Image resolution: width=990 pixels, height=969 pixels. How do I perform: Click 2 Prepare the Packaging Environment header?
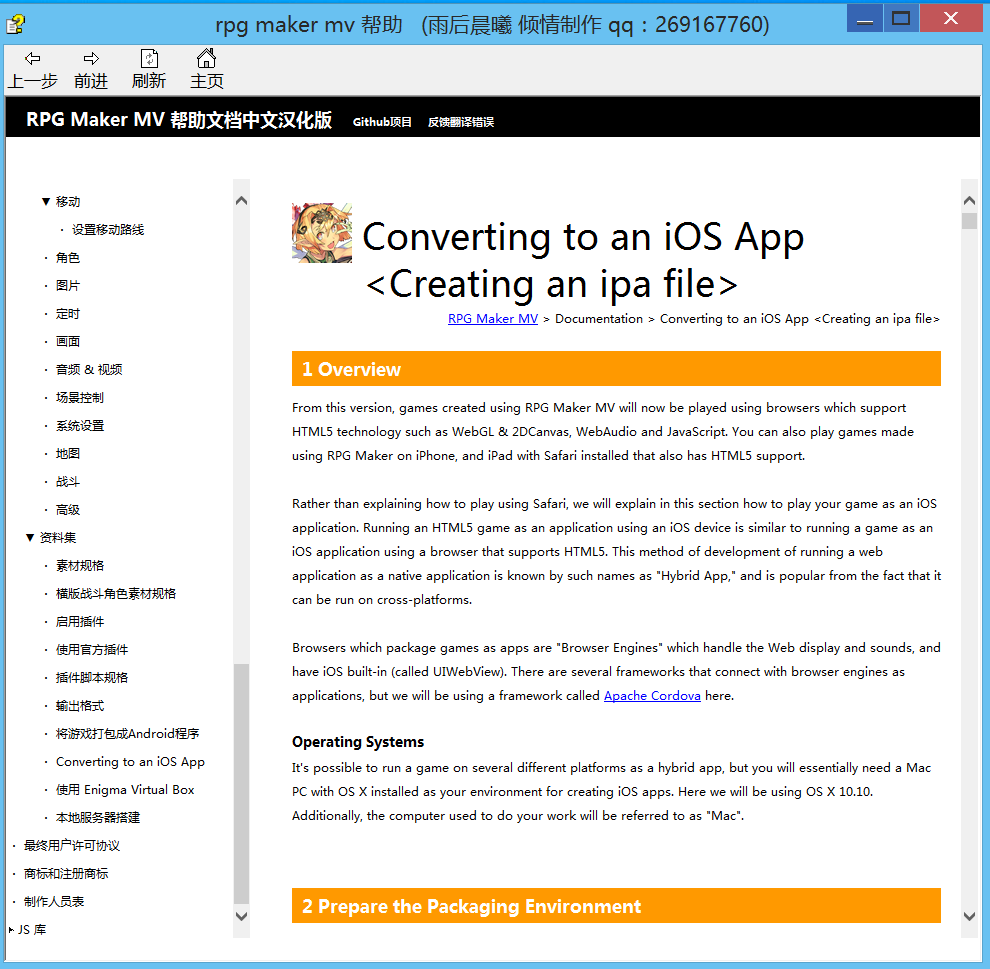616,906
